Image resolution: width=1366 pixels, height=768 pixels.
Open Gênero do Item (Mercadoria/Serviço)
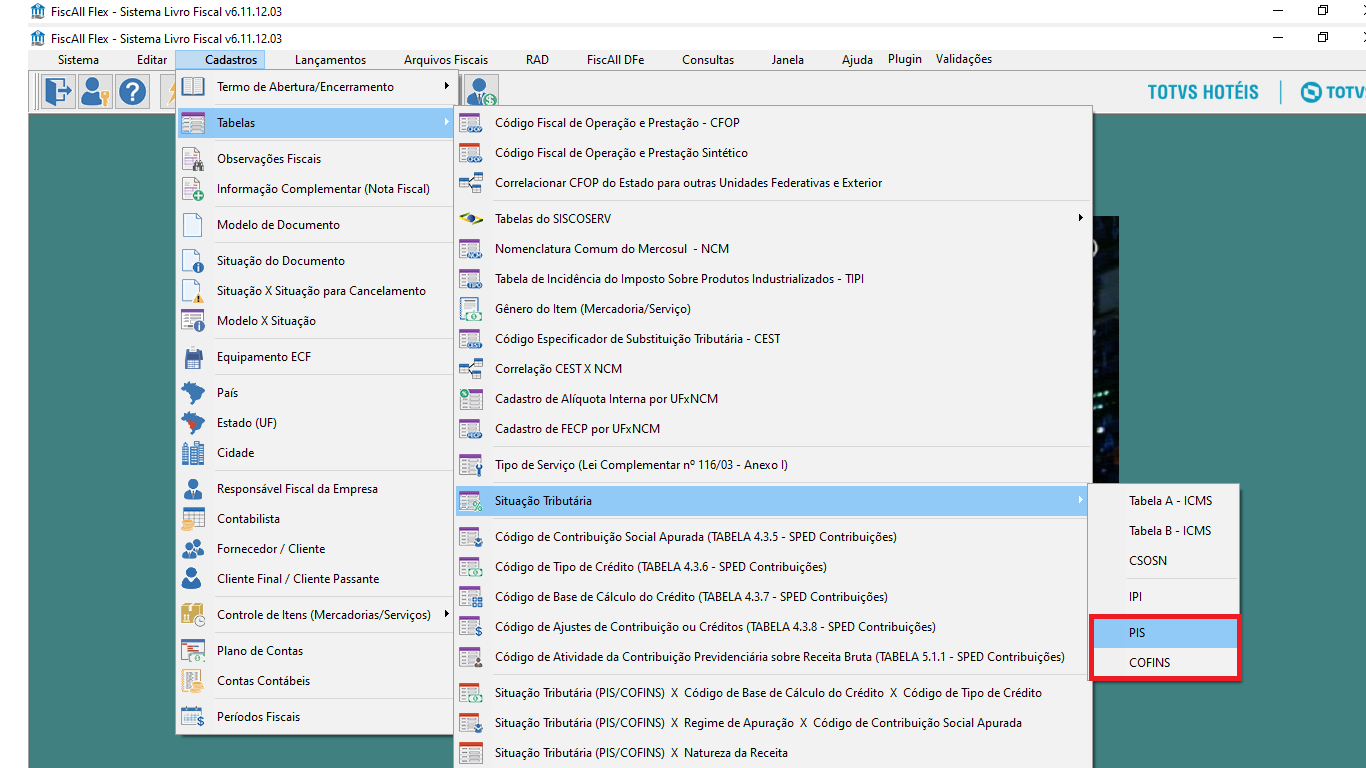772,309
